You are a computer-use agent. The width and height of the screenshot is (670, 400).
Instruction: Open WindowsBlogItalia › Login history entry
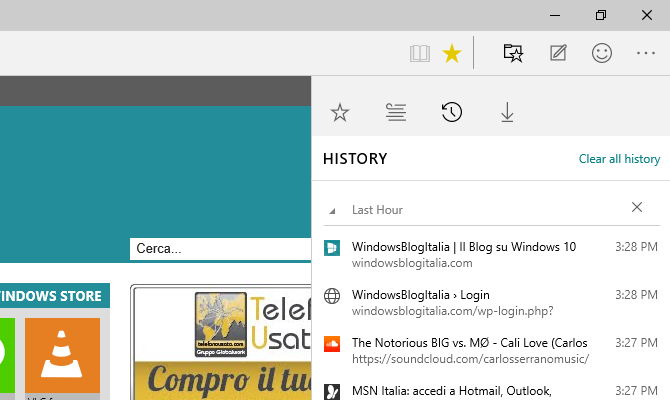click(491, 302)
